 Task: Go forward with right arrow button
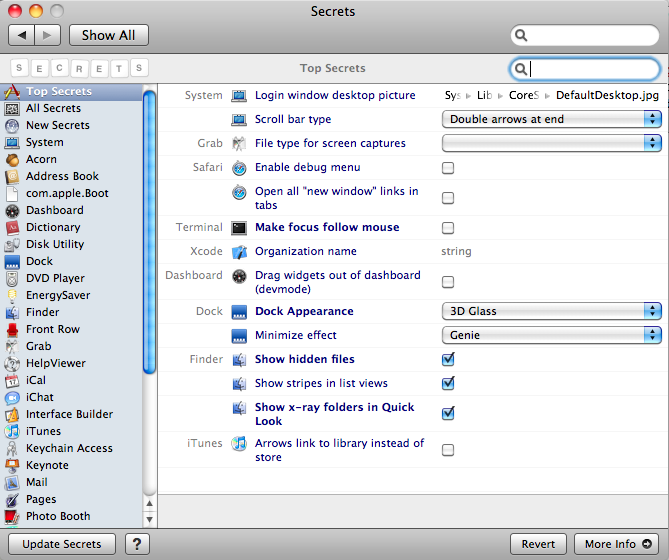point(47,35)
